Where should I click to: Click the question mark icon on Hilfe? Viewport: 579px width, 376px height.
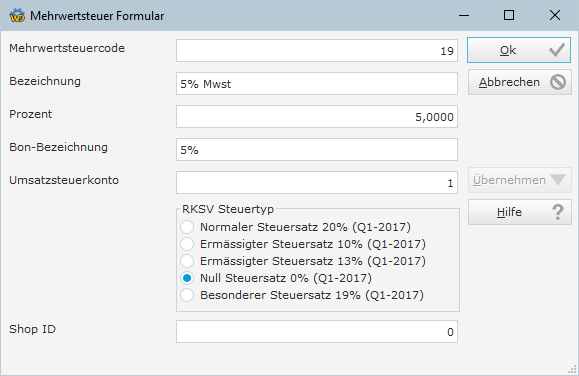coord(558,212)
